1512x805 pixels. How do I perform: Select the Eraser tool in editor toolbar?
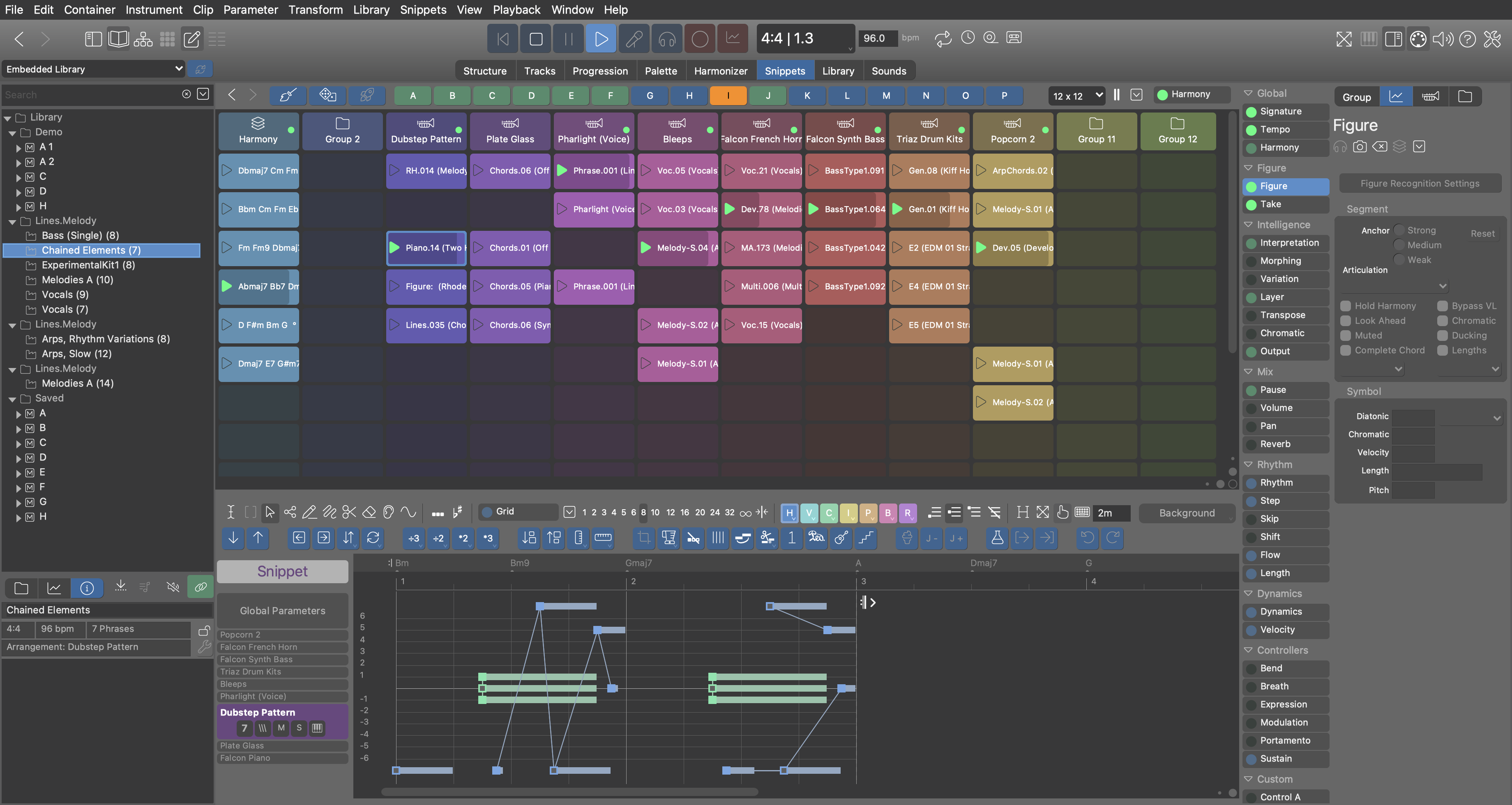pos(369,512)
